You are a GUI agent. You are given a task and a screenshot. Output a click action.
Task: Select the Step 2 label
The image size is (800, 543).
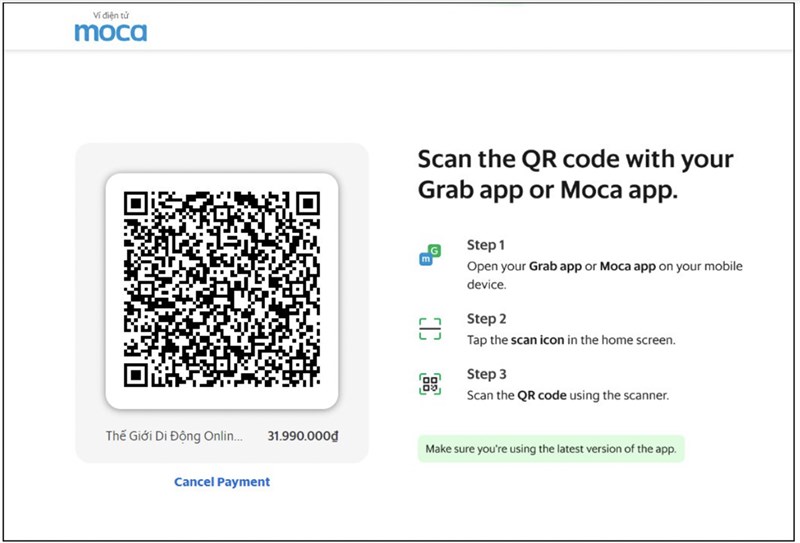click(x=486, y=319)
